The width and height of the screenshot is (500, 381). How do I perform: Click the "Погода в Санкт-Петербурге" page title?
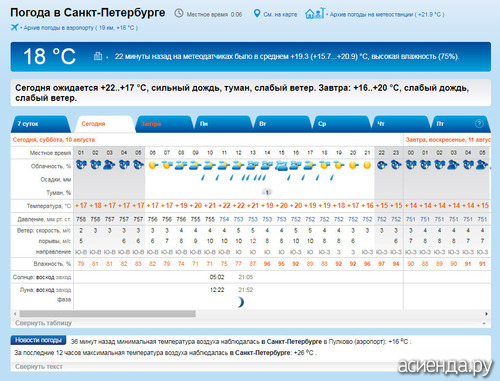[x=88, y=13]
